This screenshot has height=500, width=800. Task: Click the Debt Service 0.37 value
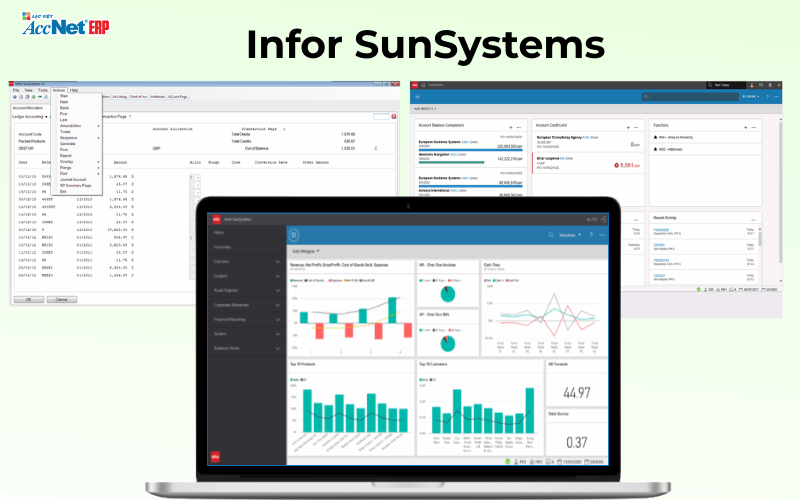577,442
